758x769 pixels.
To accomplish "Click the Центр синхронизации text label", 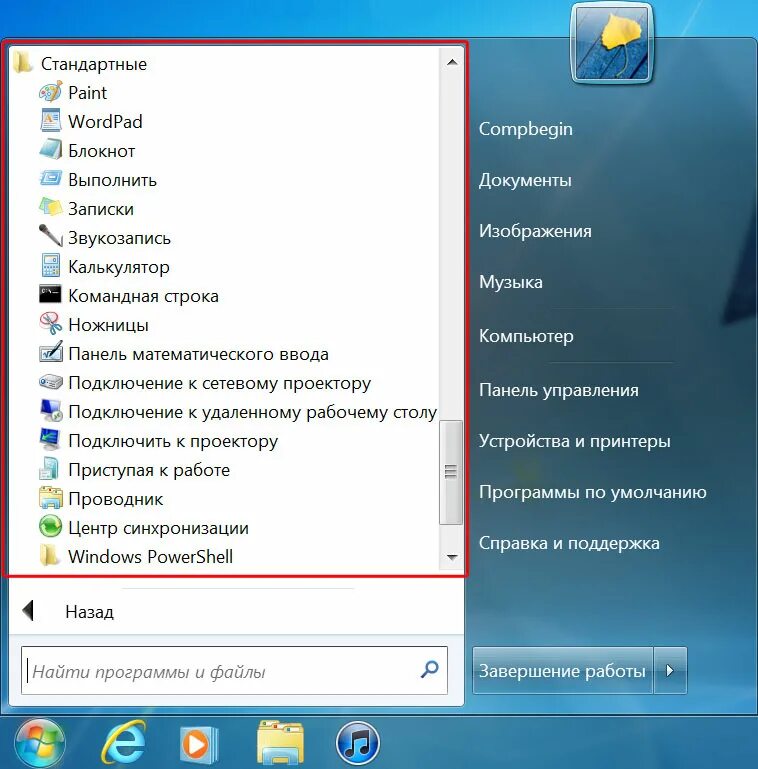I will tap(158, 528).
